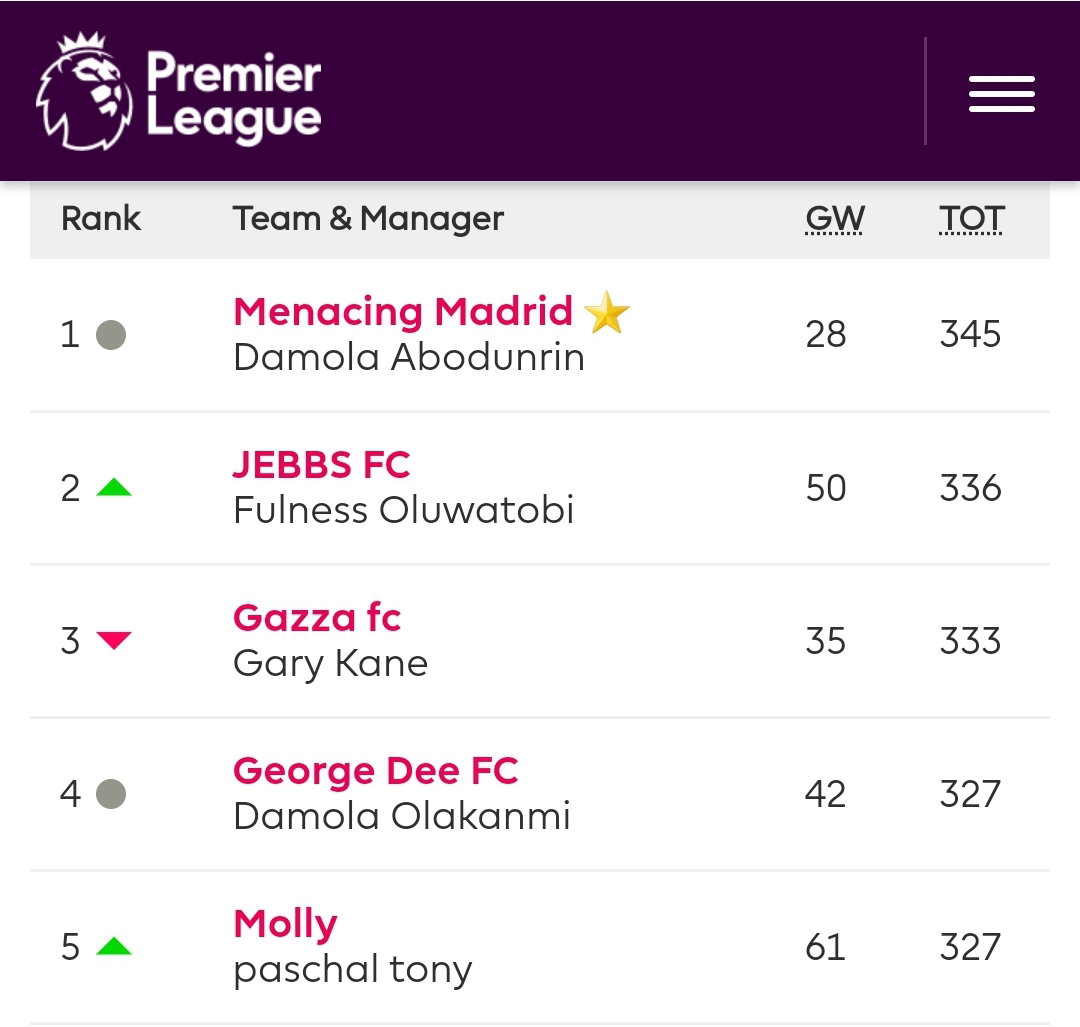This screenshot has width=1080, height=1027.
Task: Click the red down arrow for Gazza fc
Action: (x=114, y=640)
